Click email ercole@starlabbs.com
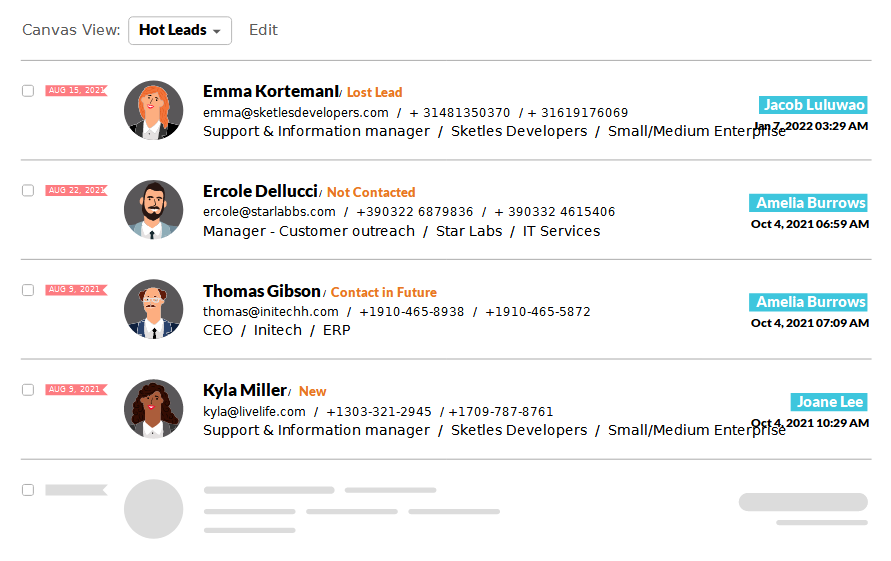 click(269, 212)
